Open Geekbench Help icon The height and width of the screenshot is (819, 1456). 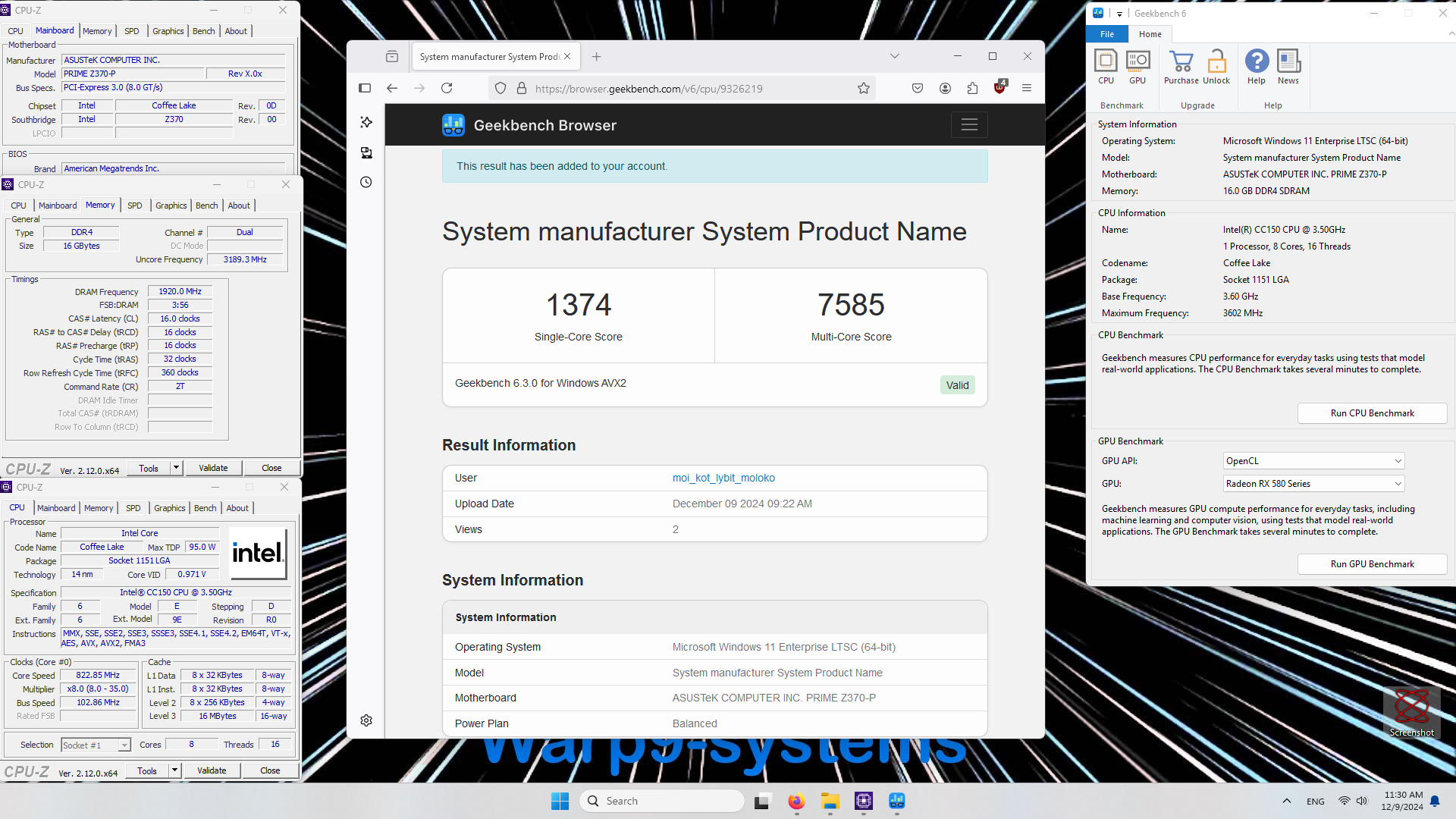tap(1257, 67)
